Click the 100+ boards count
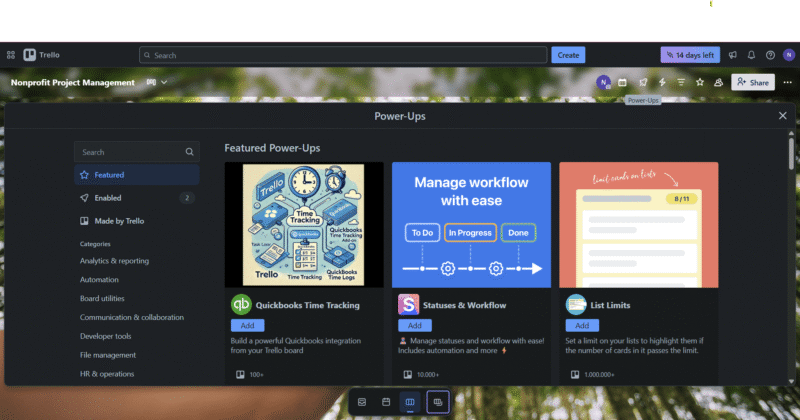 (x=250, y=375)
